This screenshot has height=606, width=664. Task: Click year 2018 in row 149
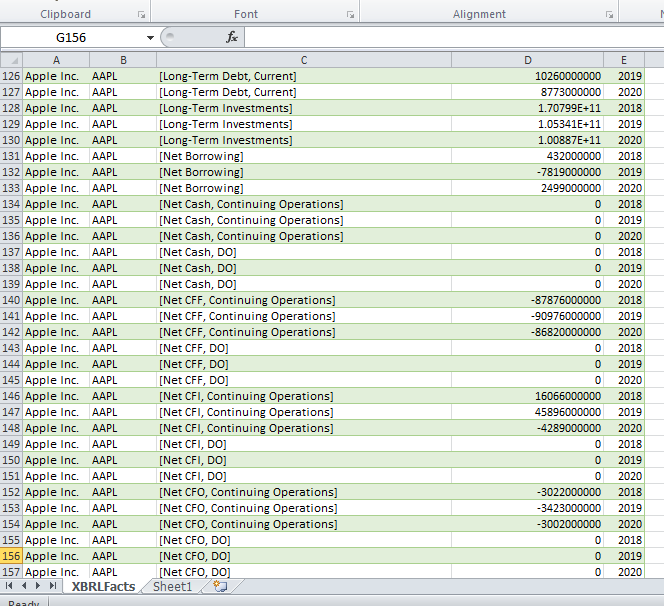click(630, 444)
